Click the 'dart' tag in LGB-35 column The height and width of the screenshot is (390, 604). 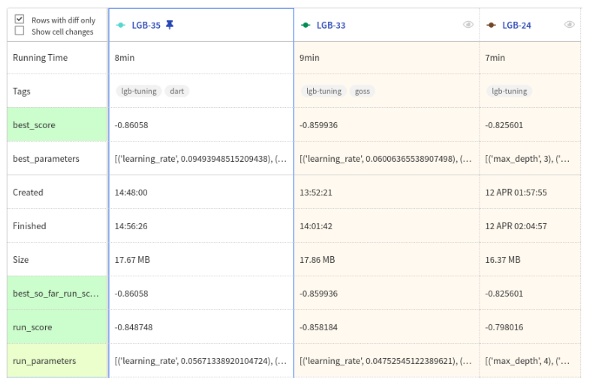[x=177, y=91]
